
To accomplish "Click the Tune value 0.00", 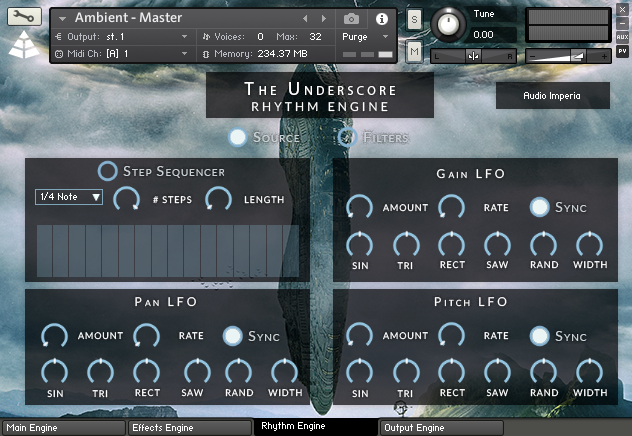I will (483, 35).
